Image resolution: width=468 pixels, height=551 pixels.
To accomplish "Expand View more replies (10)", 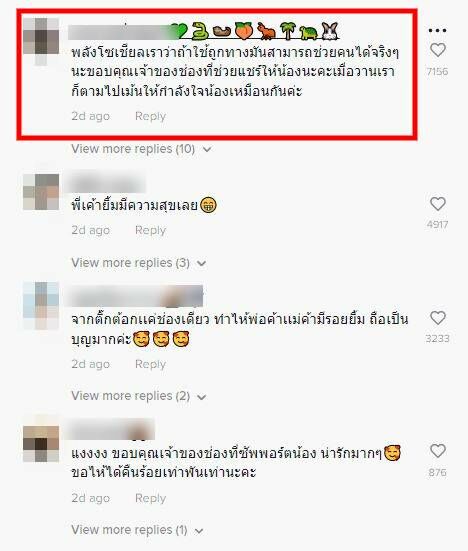I will pos(141,149).
